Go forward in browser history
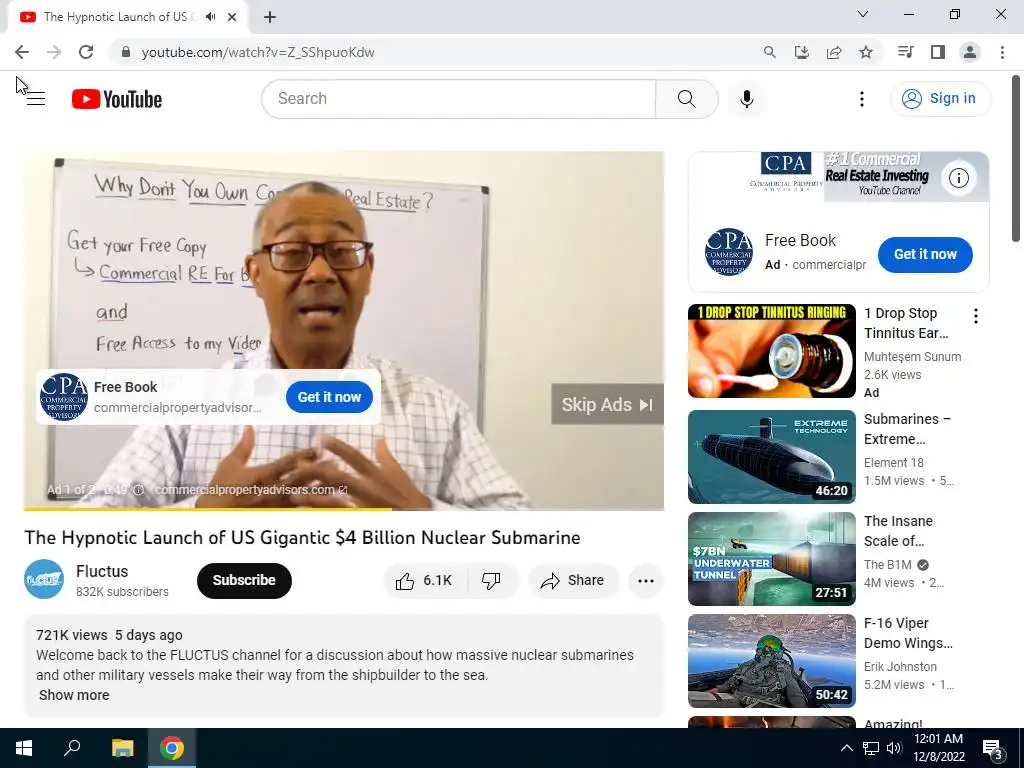The height and width of the screenshot is (768, 1024). point(54,52)
